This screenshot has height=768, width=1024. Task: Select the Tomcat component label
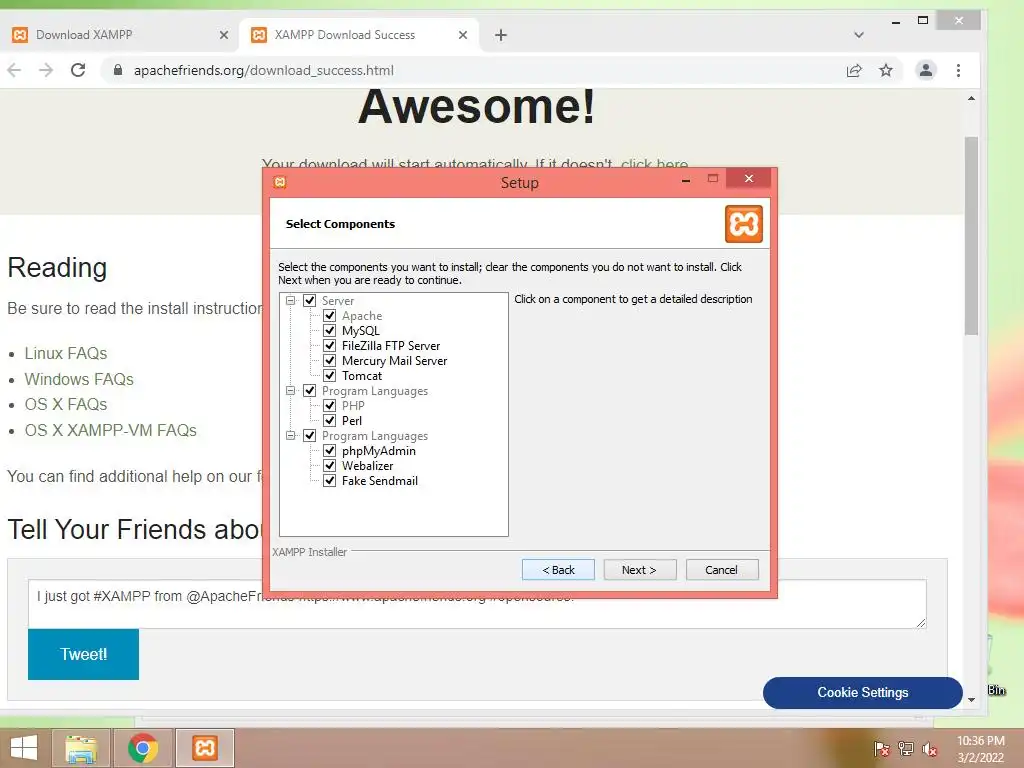pos(362,376)
